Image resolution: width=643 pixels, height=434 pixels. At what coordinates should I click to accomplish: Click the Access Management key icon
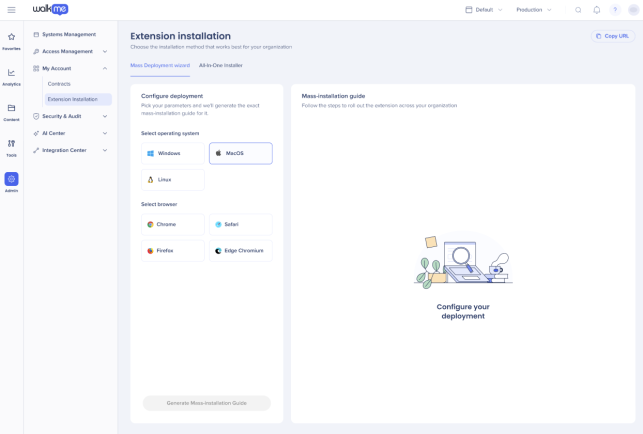[36, 51]
